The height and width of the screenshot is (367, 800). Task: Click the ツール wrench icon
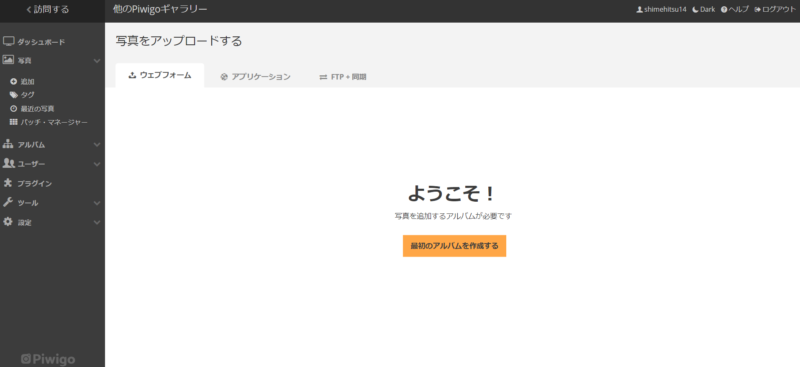coord(8,202)
